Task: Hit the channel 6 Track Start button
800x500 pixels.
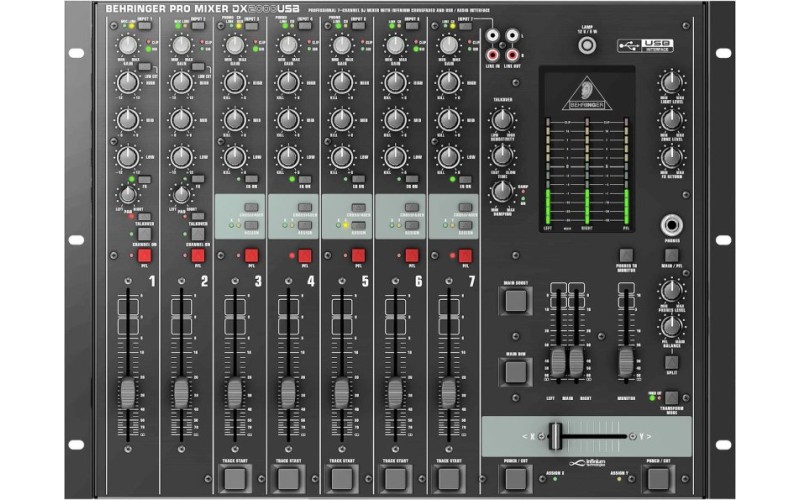Action: [x=396, y=479]
